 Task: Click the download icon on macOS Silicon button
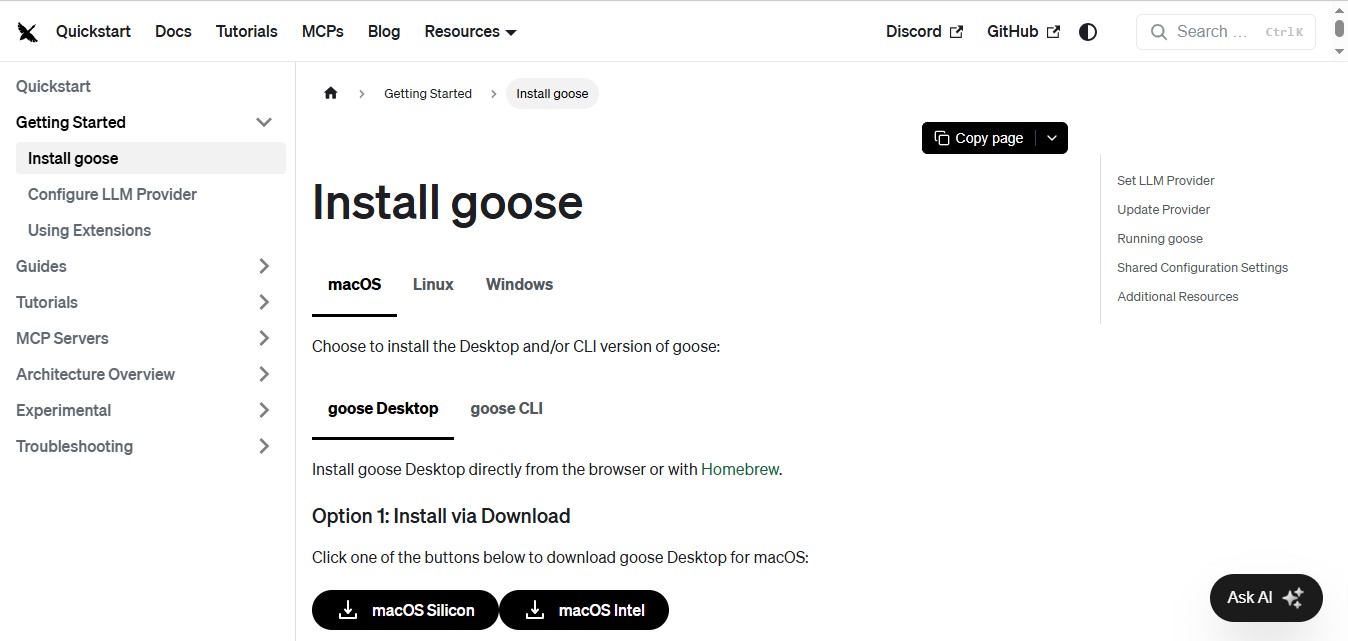tap(347, 609)
